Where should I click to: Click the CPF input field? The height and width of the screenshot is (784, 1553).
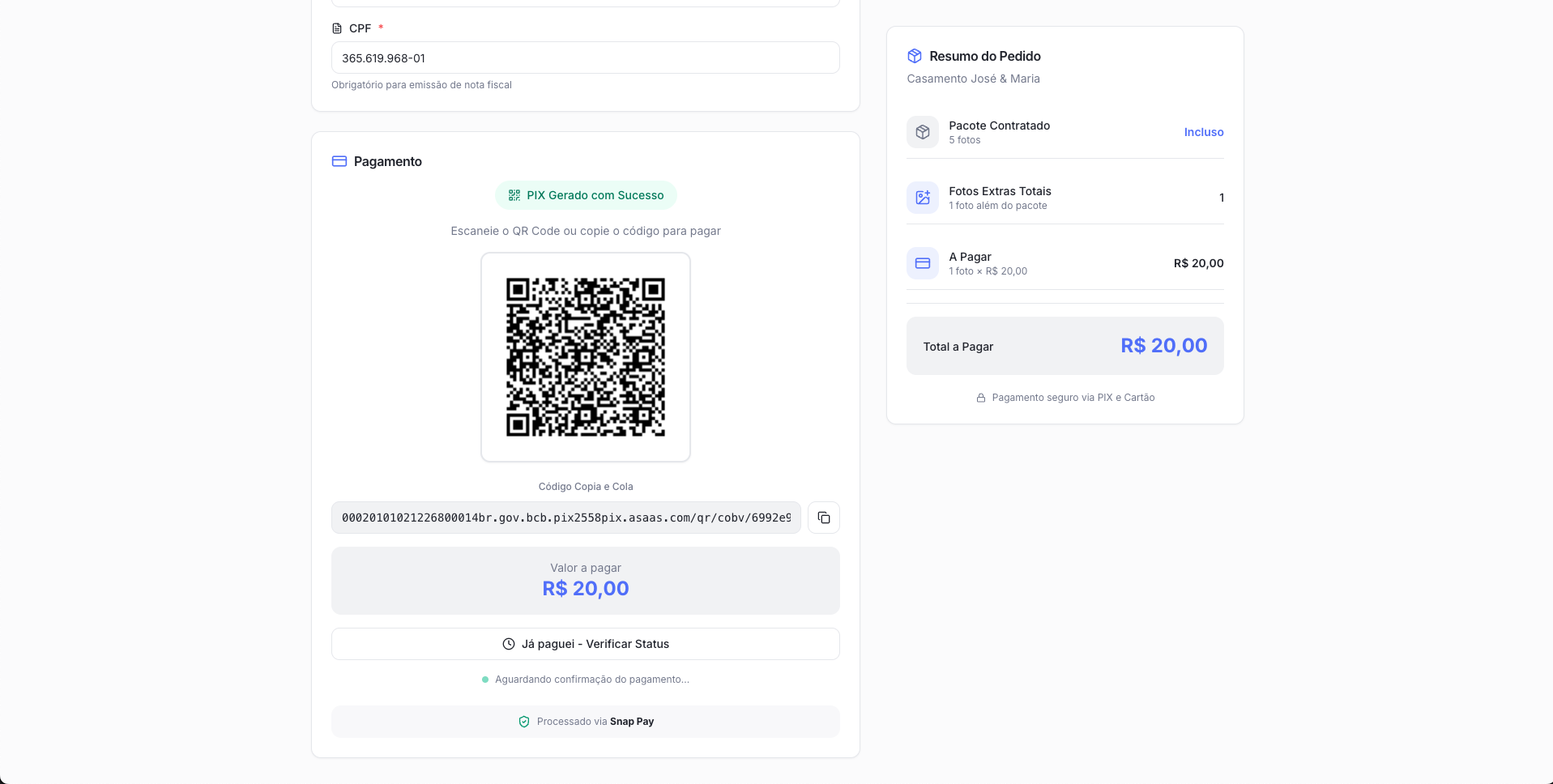[586, 58]
